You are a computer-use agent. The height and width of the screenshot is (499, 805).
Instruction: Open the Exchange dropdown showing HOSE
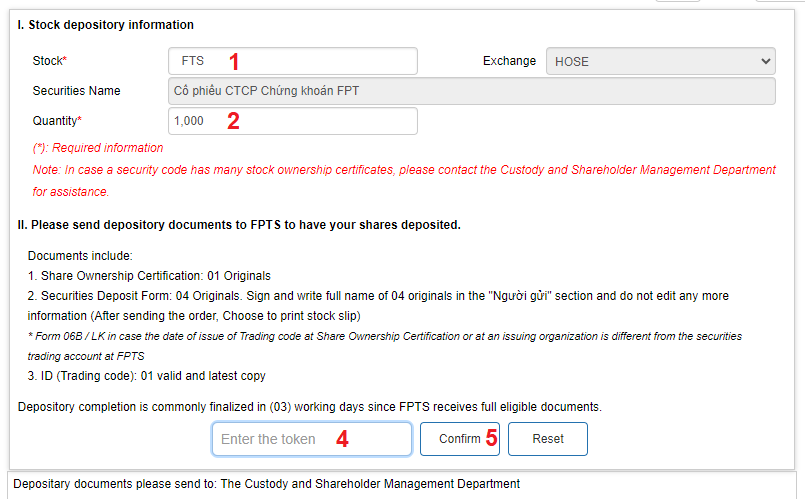[660, 61]
